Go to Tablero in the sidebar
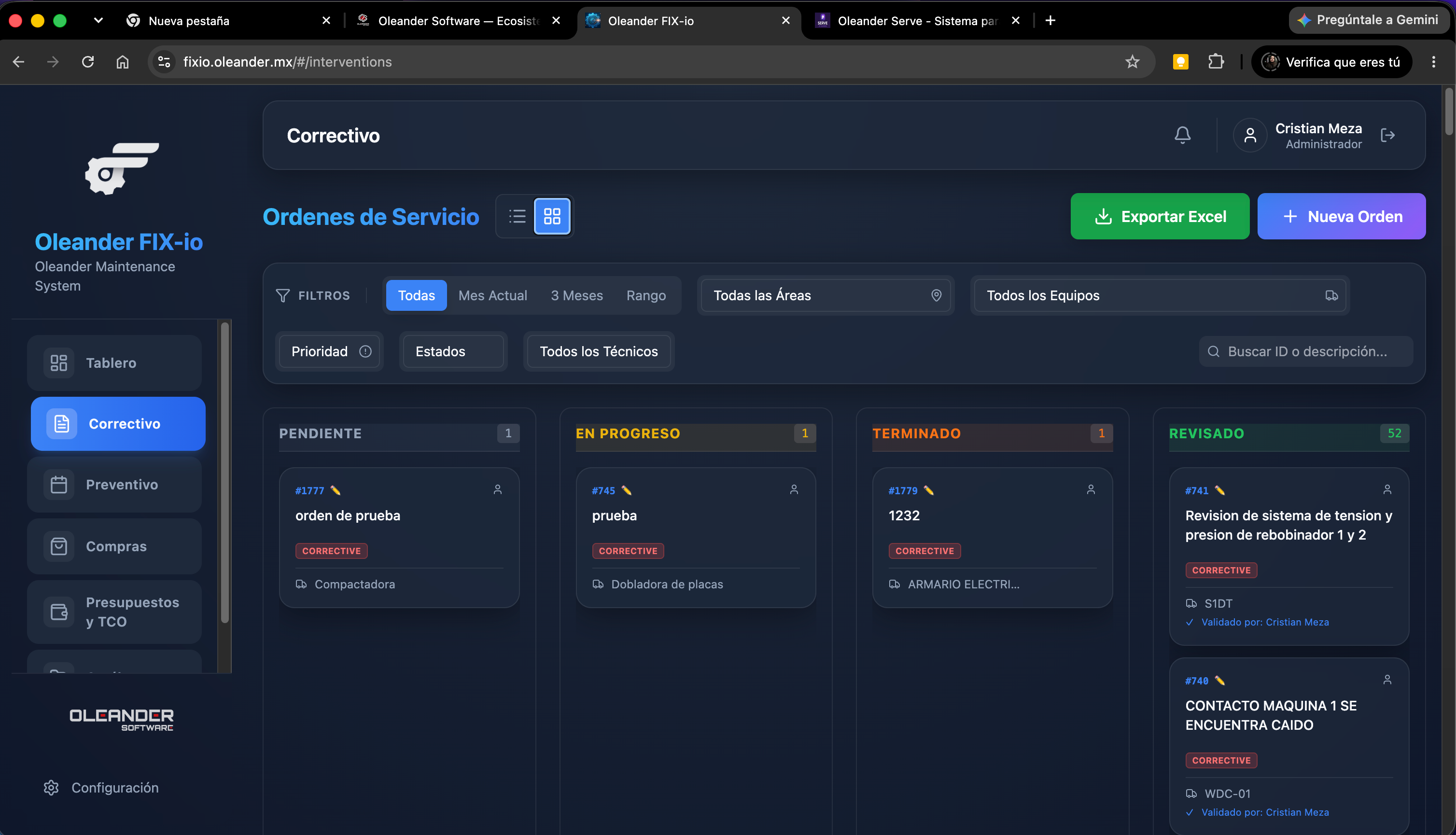This screenshot has height=835, width=1456. [x=114, y=363]
